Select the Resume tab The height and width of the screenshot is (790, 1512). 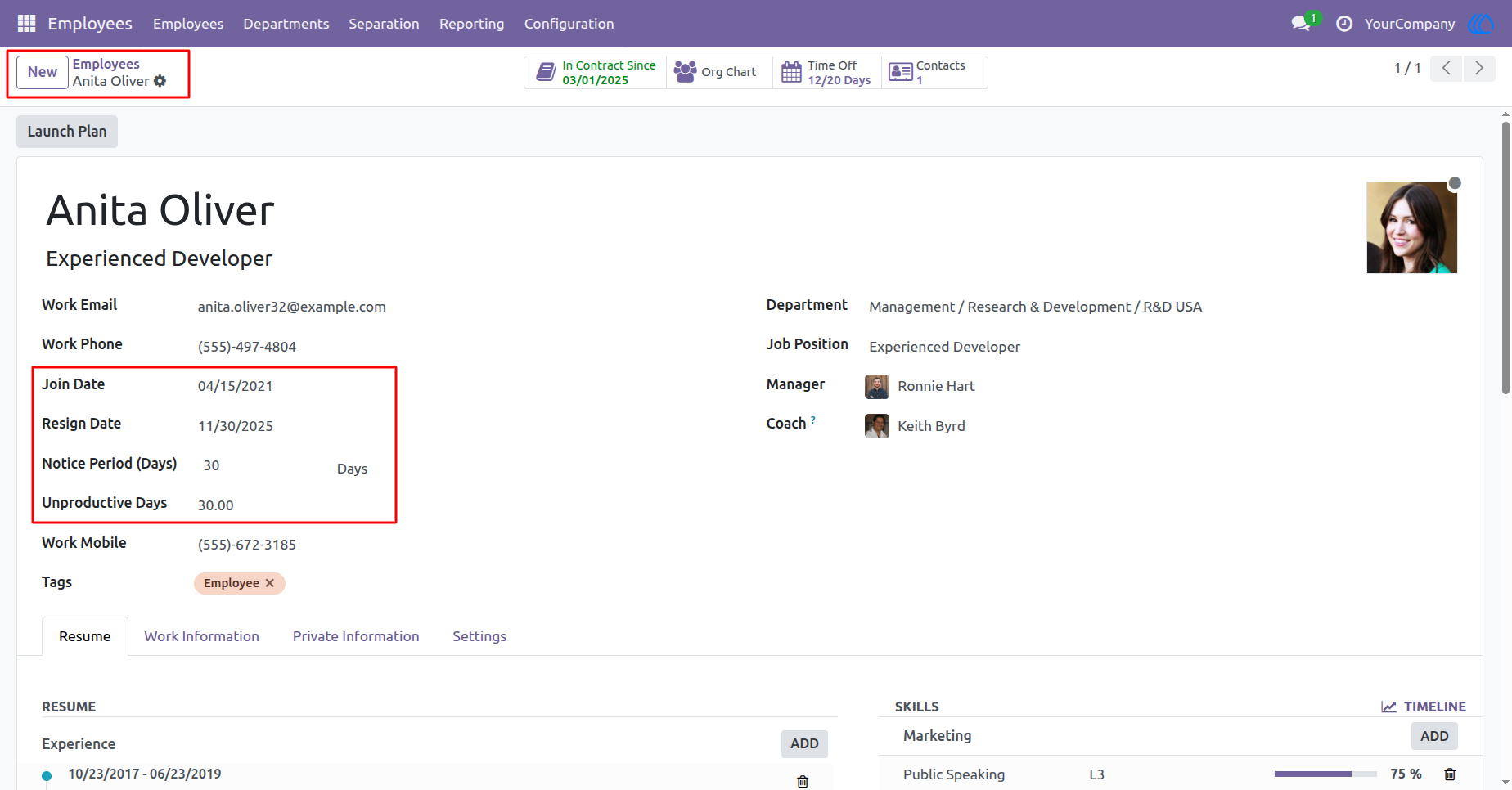pos(85,636)
